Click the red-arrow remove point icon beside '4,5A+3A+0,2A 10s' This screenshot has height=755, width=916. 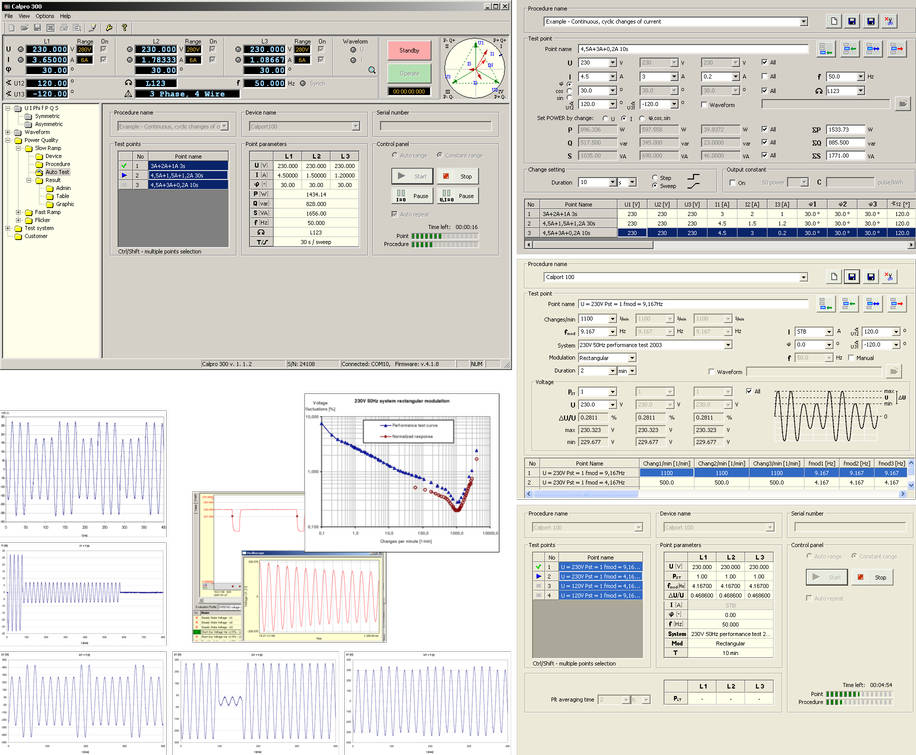pyautogui.click(x=897, y=49)
